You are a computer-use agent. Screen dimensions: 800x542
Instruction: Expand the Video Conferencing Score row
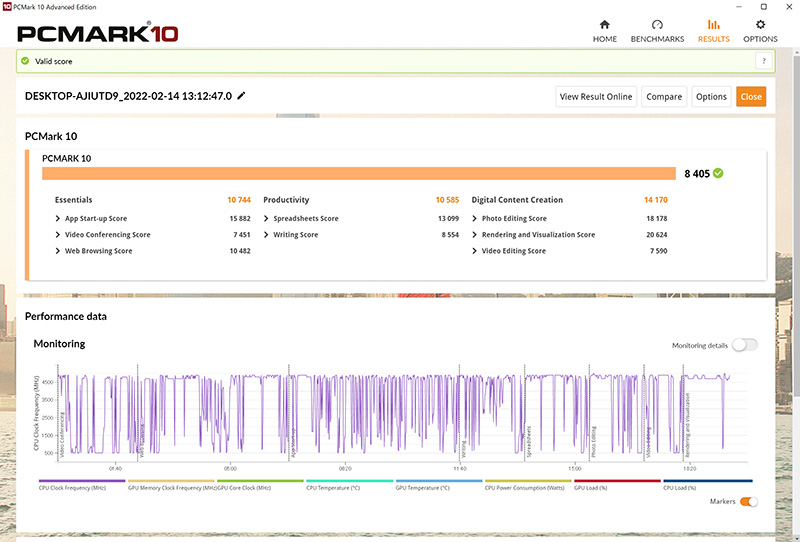(x=58, y=235)
